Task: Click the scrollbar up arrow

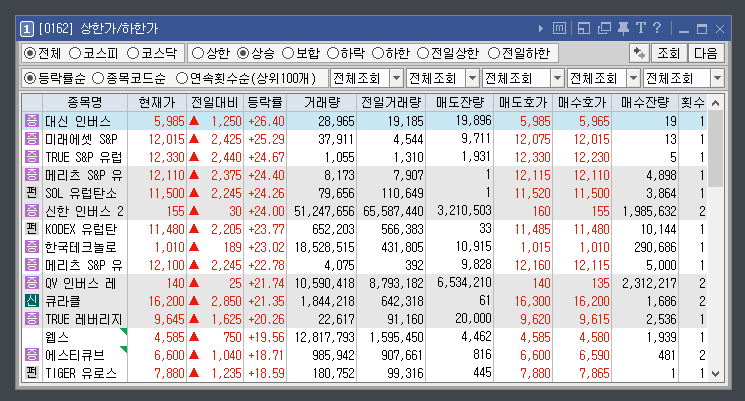Action: [x=716, y=103]
